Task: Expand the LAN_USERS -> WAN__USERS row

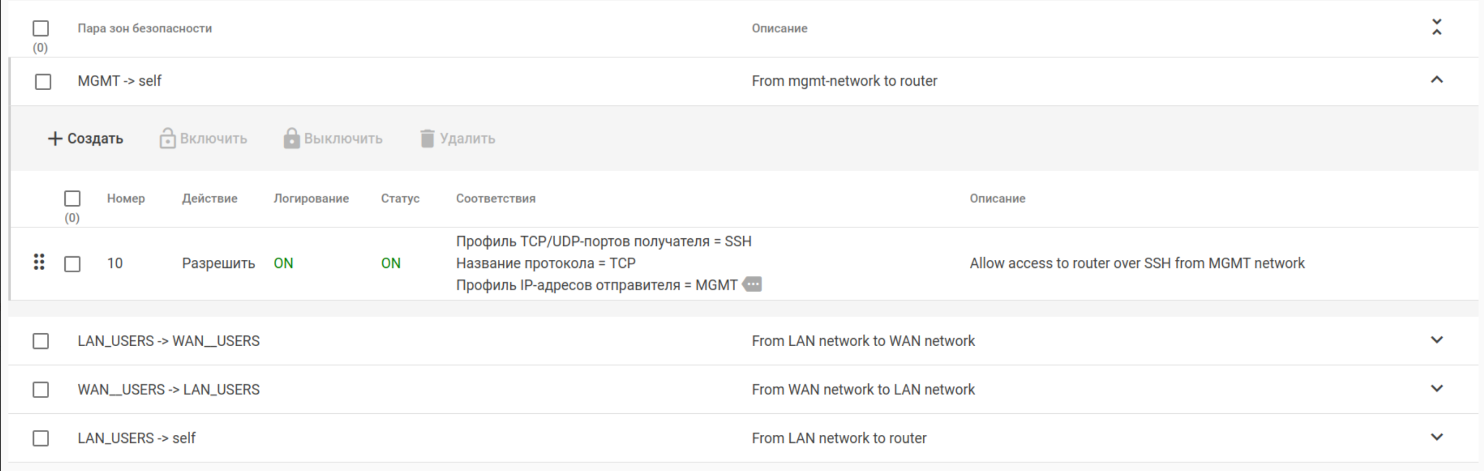Action: click(1437, 340)
